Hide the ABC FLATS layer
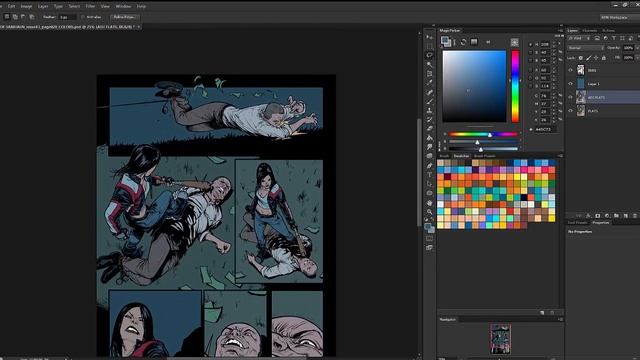The image size is (640, 360). [x=571, y=97]
